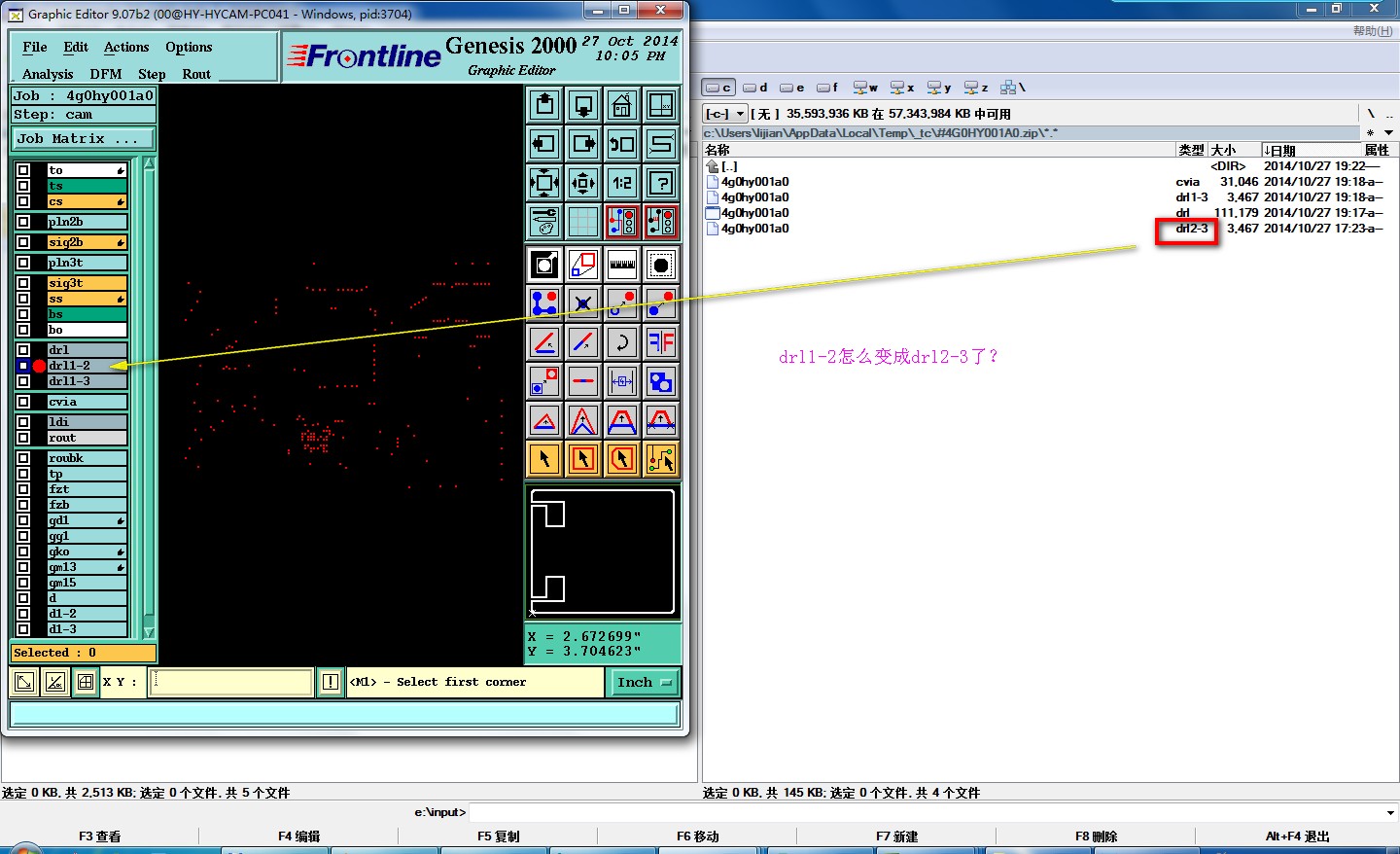Select the plain arrow select tool
The width and height of the screenshot is (1400, 854).
click(x=544, y=458)
